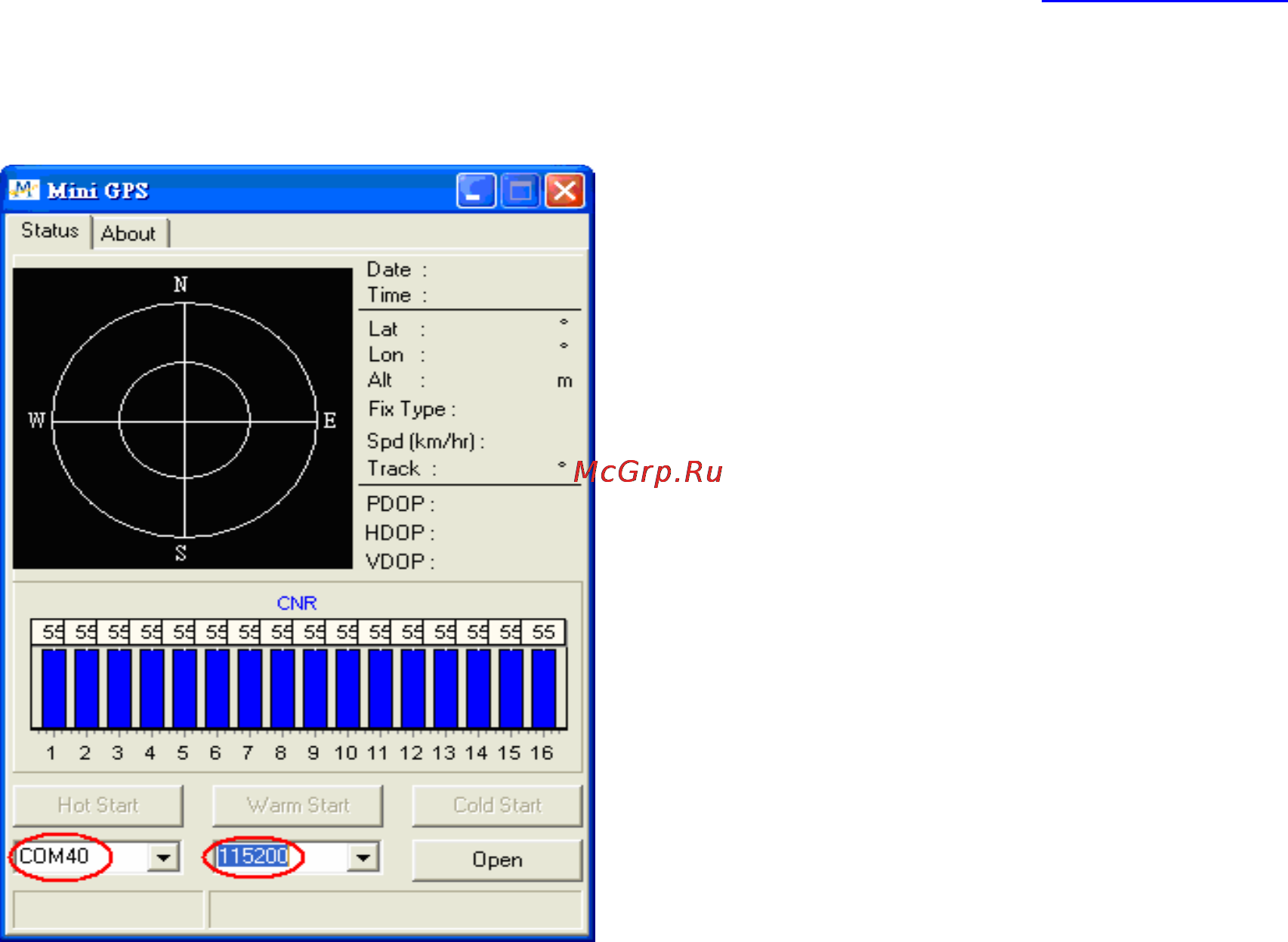
Task: Select the Status tab
Action: coord(50,230)
